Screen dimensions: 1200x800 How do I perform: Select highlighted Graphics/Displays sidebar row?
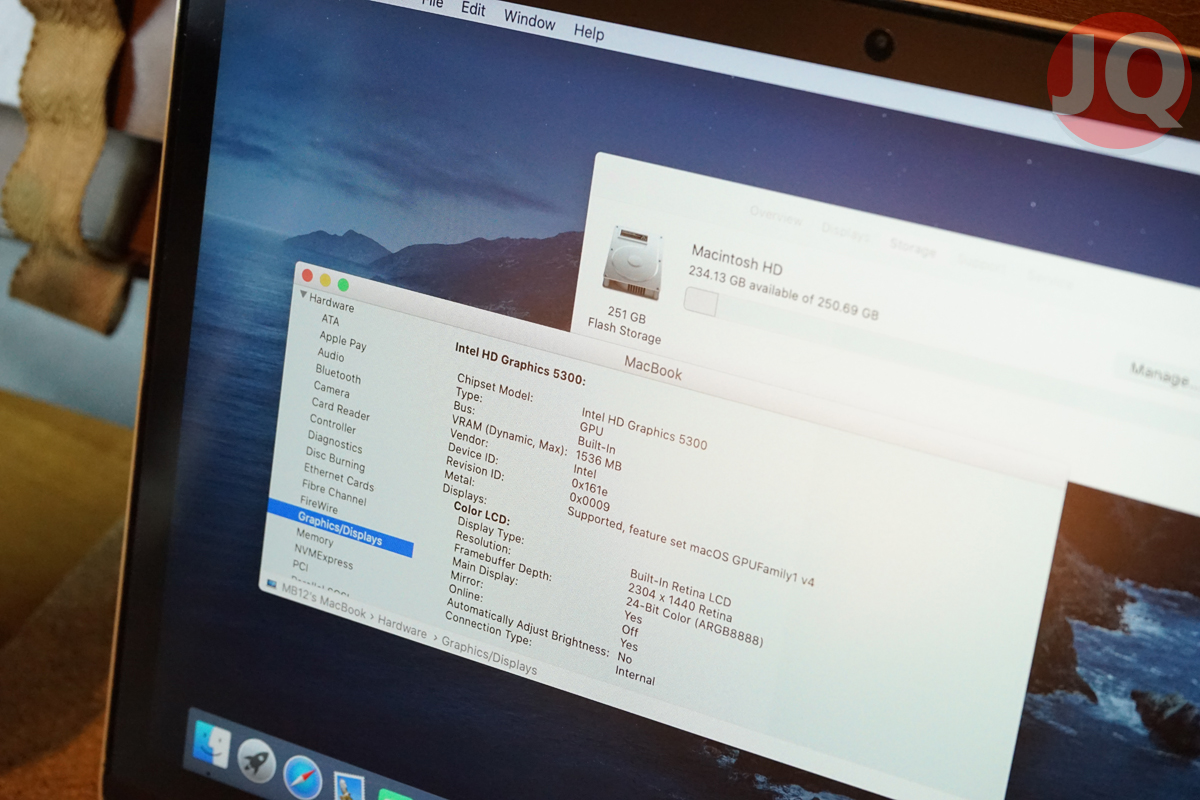pyautogui.click(x=340, y=530)
